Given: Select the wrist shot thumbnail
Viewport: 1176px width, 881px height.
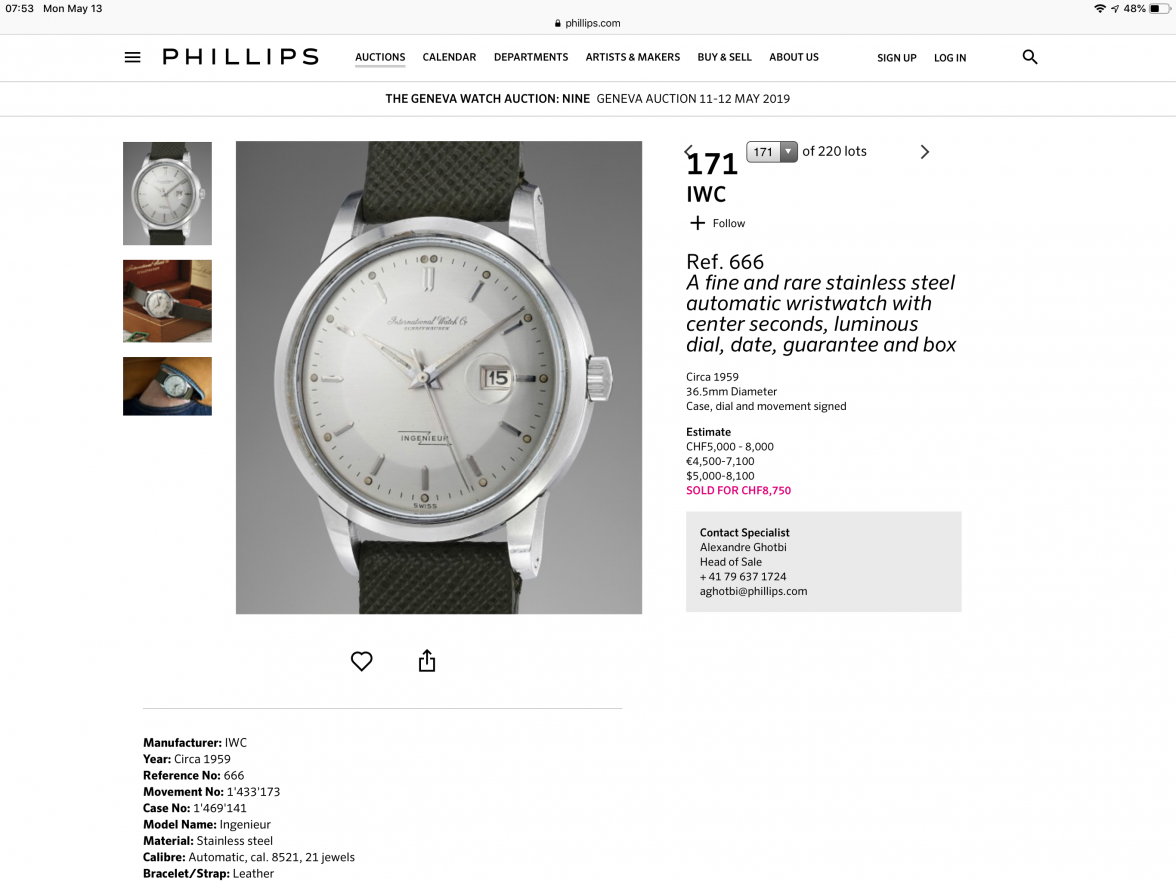Looking at the screenshot, I should 167,386.
